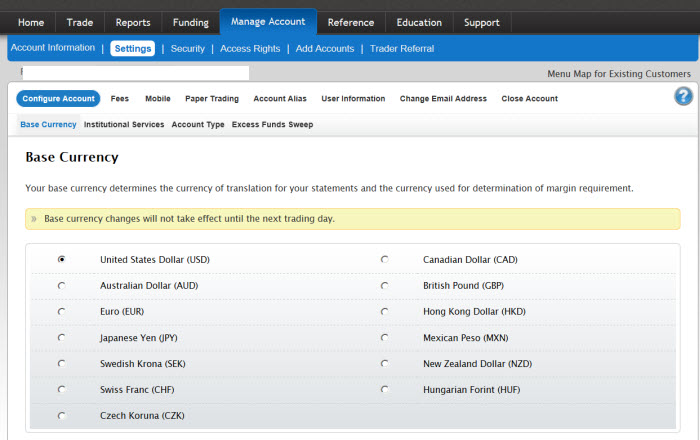This screenshot has width=700, height=440.
Task: Click the blank account field at top
Action: (x=135, y=73)
